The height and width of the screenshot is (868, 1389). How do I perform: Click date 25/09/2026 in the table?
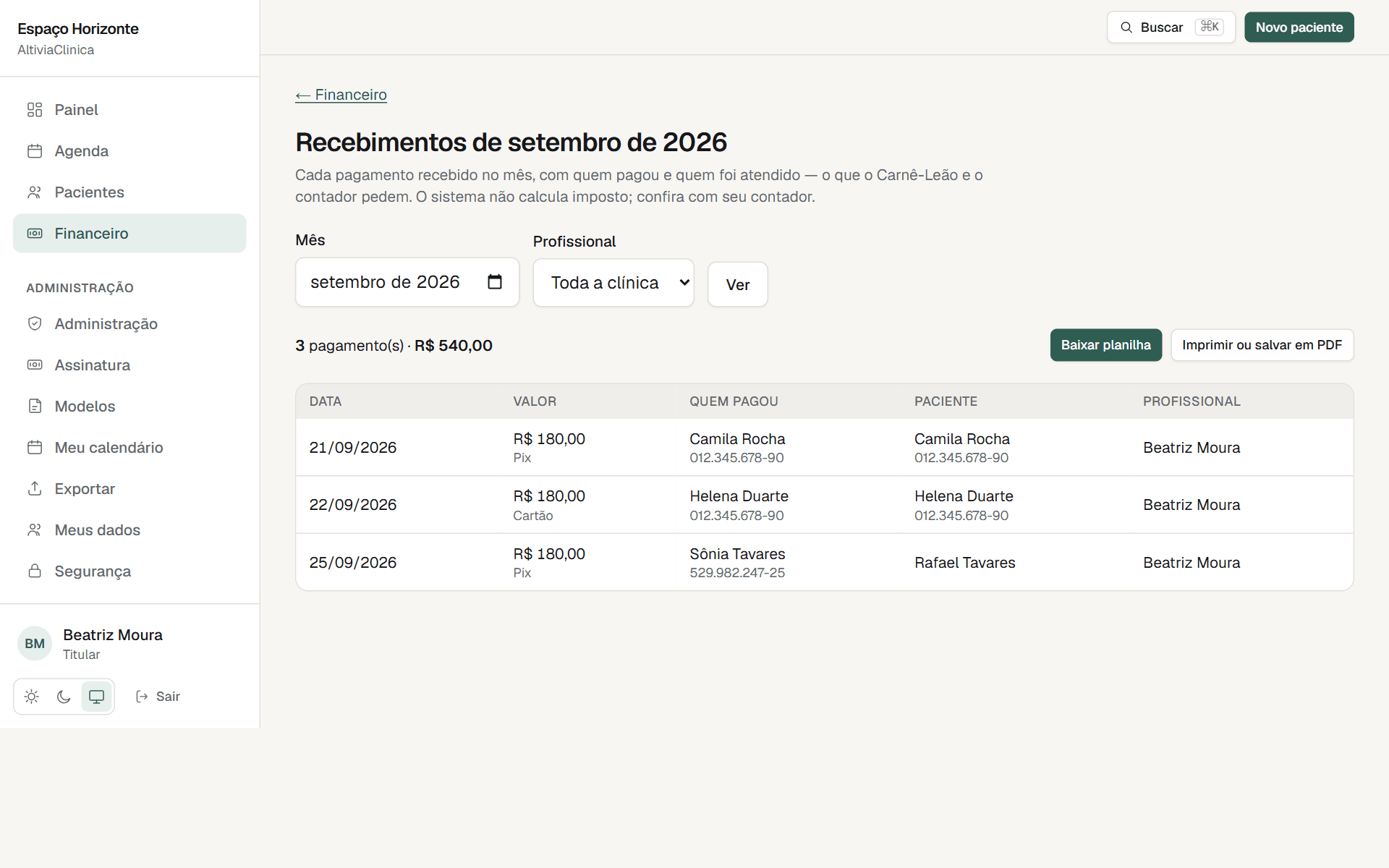[x=353, y=563]
